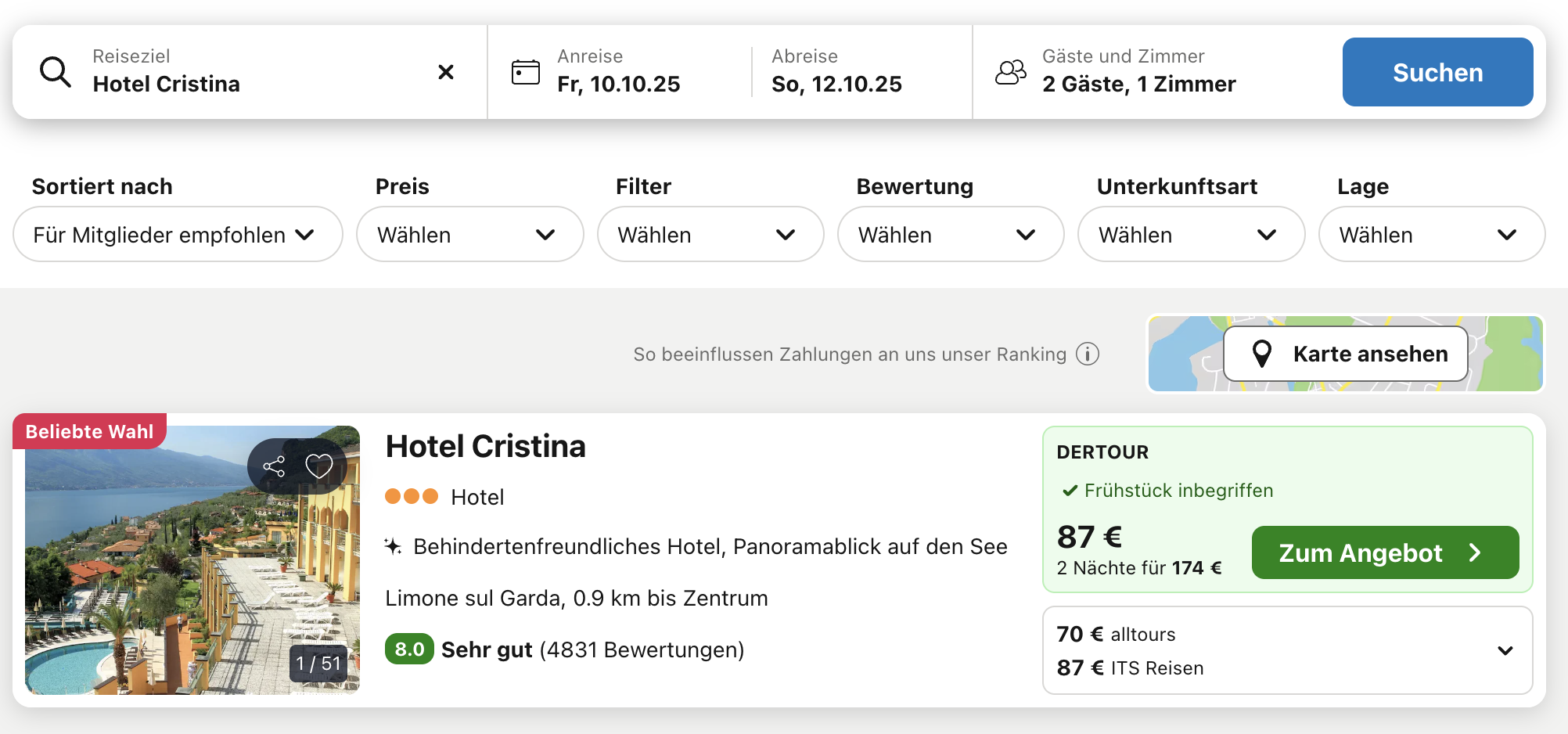The height and width of the screenshot is (734, 1568).
Task: Open ranking payments info icon
Action: coord(1088,354)
